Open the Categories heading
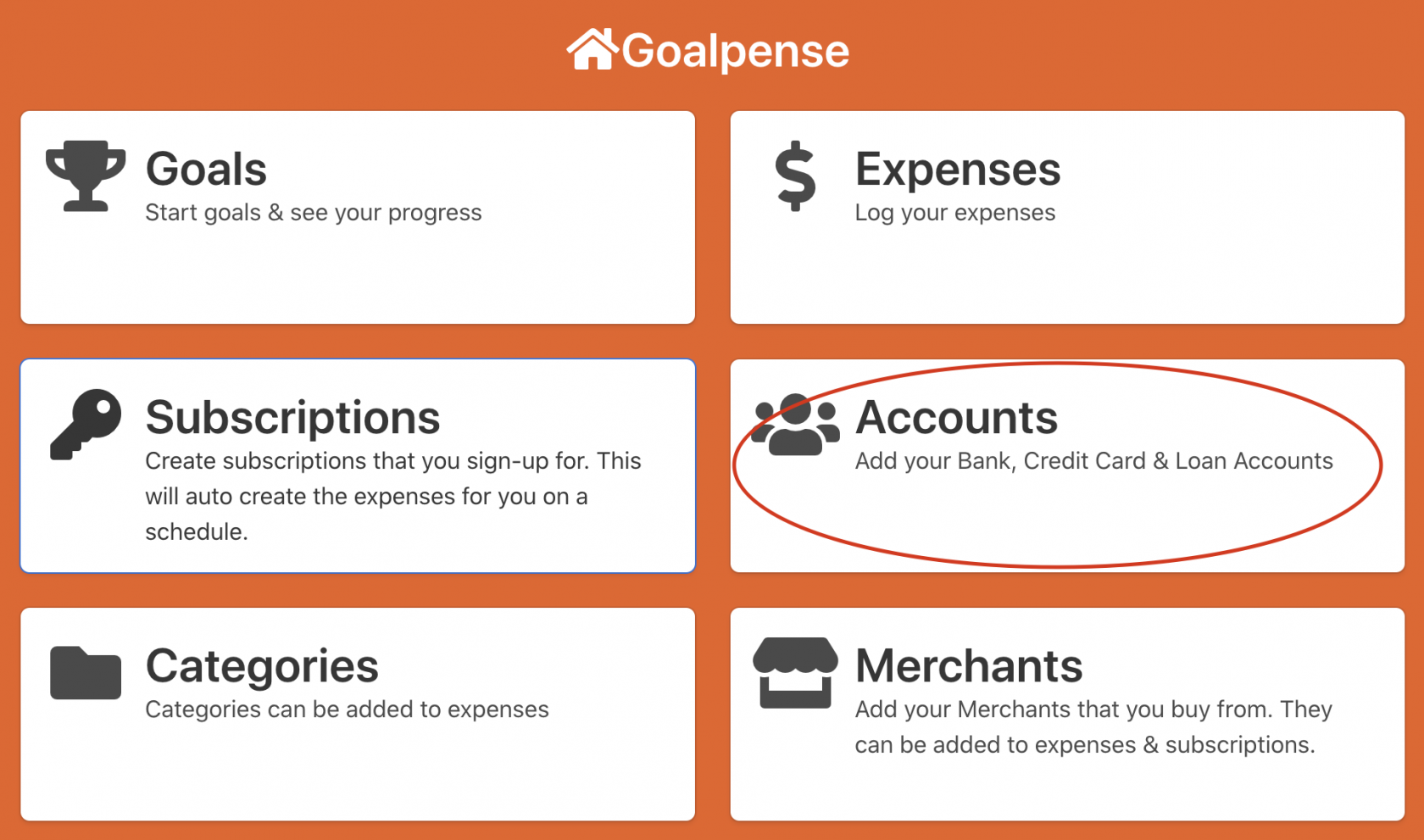 pos(262,665)
